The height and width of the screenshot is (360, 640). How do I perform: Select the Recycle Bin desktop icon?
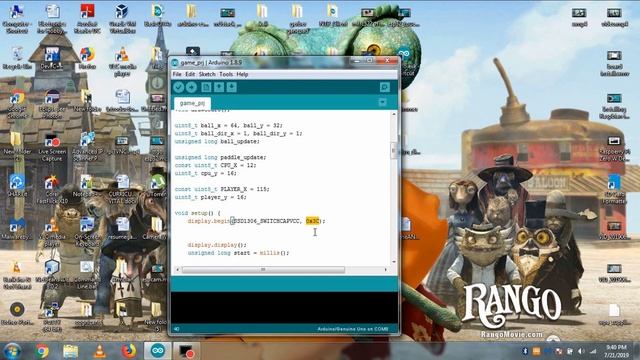point(17,59)
